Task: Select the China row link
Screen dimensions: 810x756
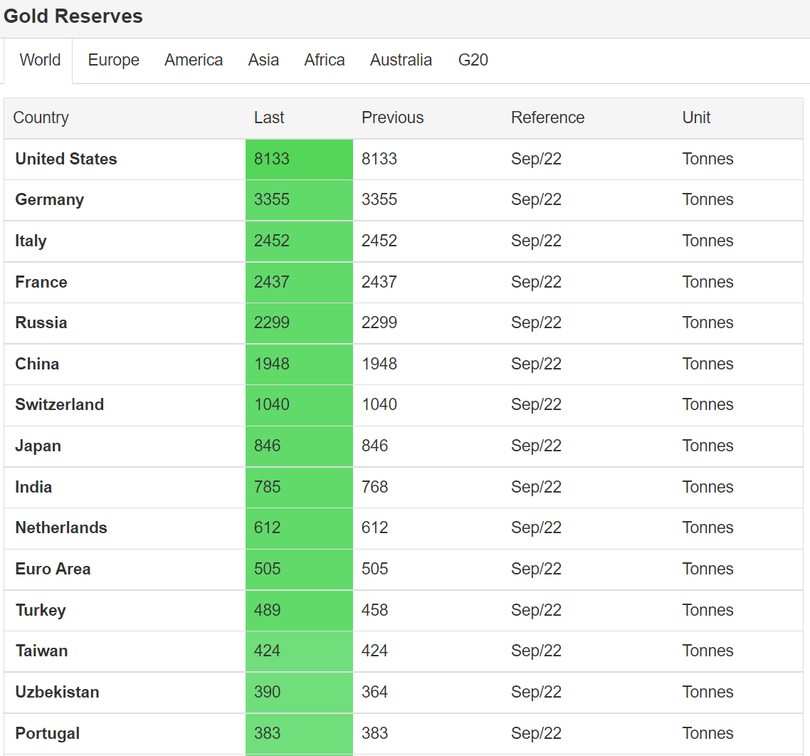Action: point(37,364)
